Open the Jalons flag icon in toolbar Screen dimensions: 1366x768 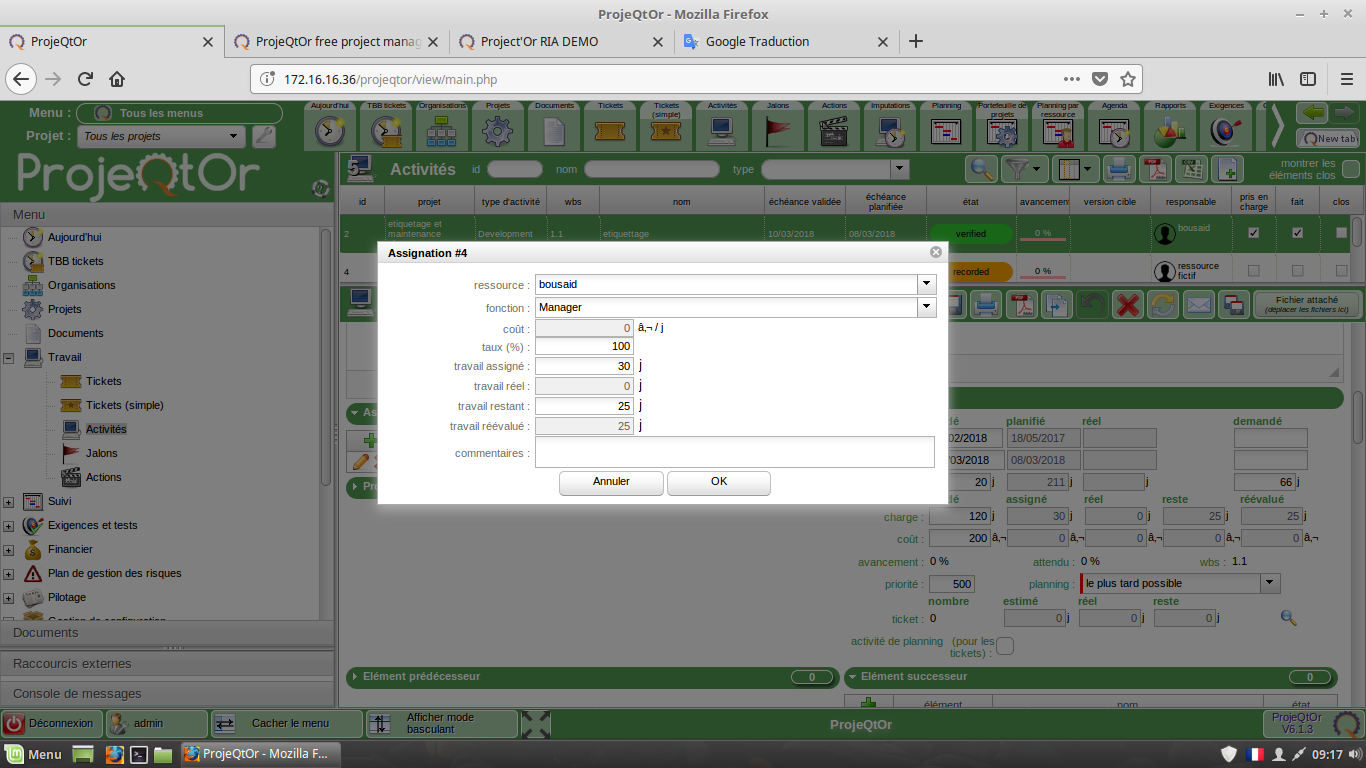click(x=778, y=130)
